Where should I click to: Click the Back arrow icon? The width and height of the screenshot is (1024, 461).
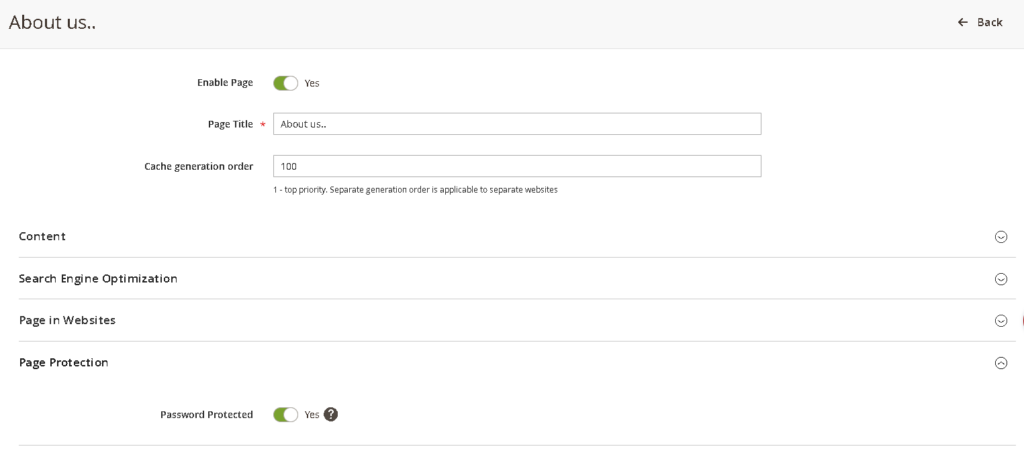tap(963, 22)
